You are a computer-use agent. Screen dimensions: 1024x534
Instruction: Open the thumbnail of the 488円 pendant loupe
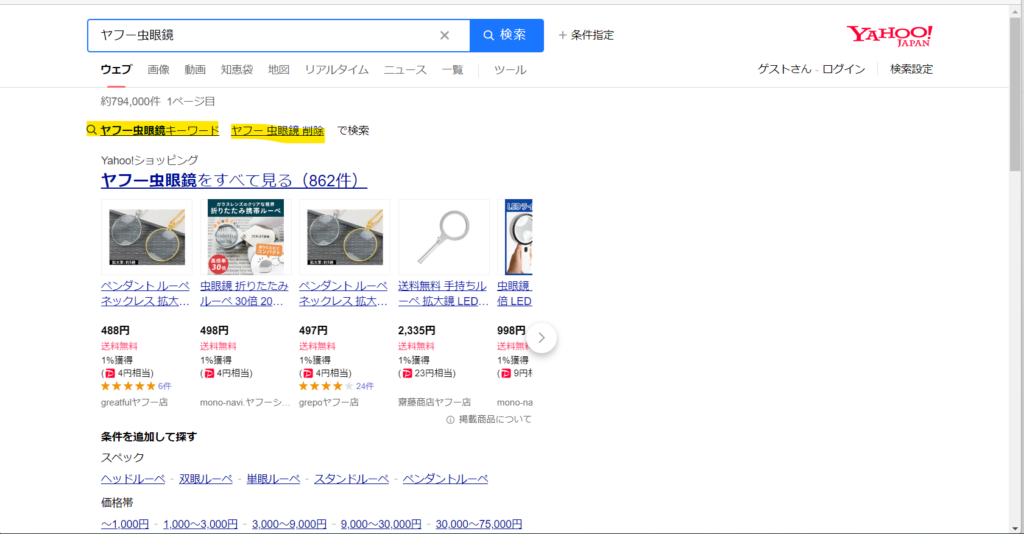tap(147, 238)
